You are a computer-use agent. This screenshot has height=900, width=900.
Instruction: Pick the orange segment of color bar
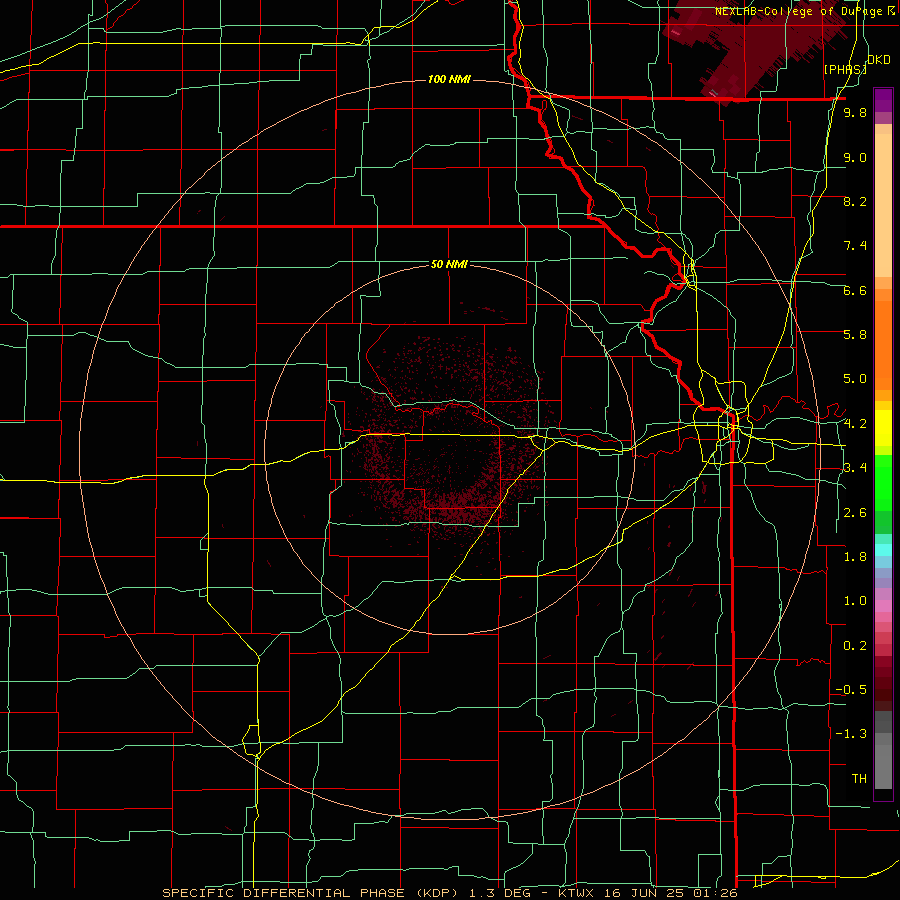point(883,346)
